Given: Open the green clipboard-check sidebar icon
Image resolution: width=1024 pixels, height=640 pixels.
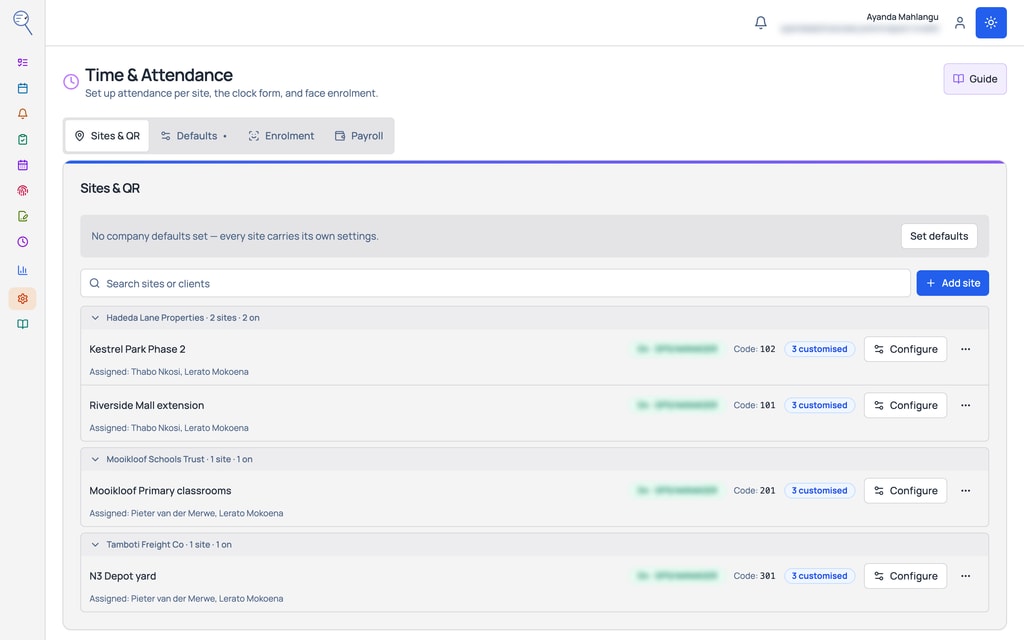Looking at the screenshot, I should [22, 139].
